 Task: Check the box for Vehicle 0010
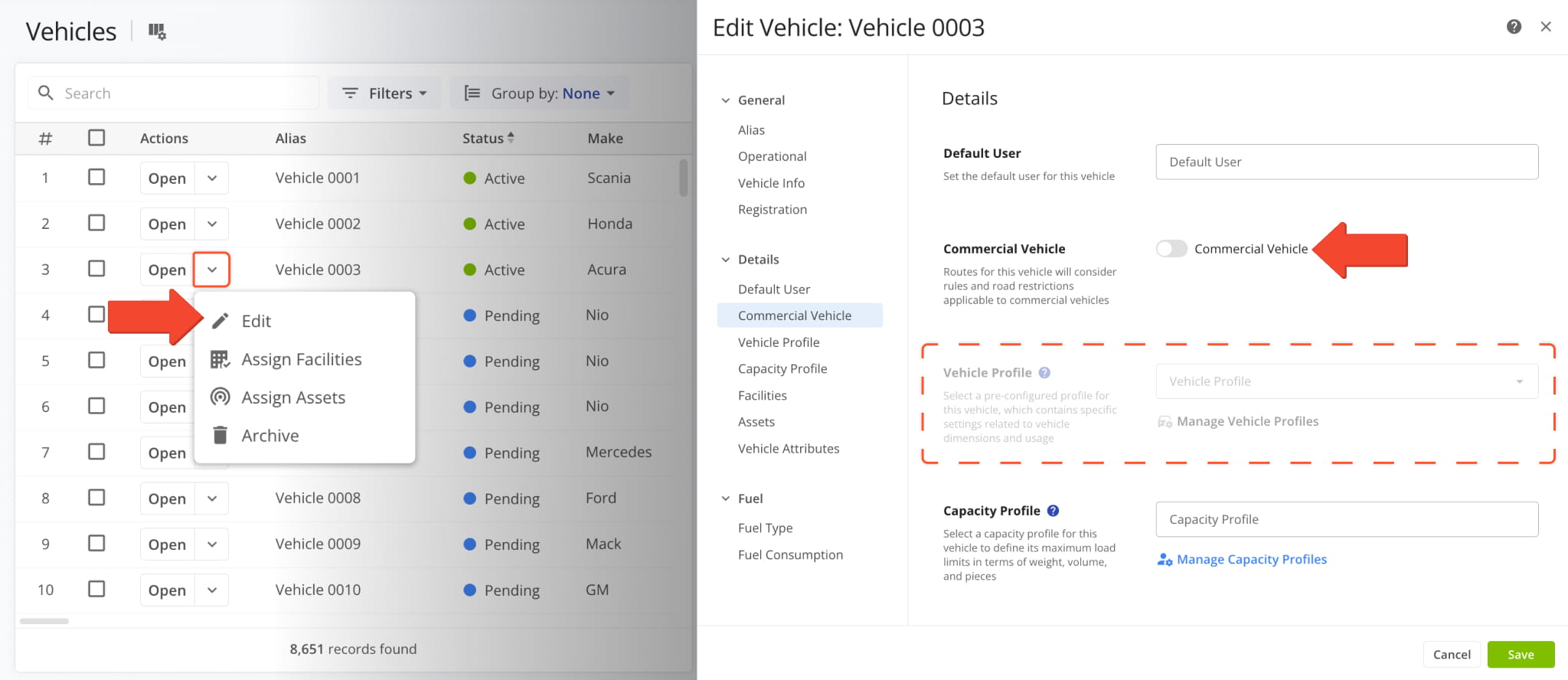click(96, 589)
